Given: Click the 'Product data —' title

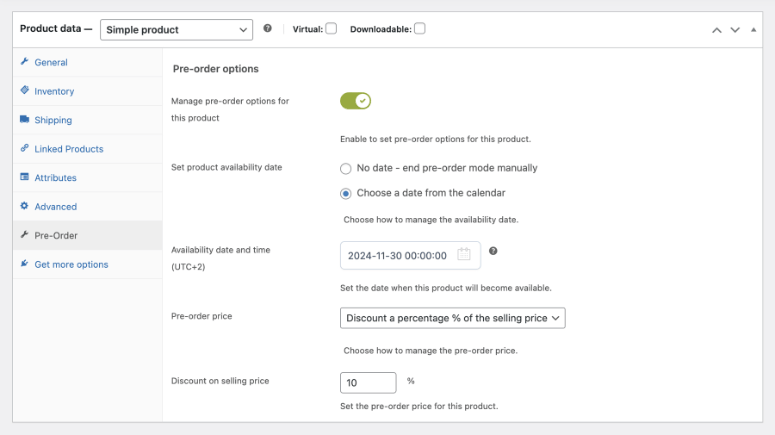Looking at the screenshot, I should coord(56,29).
